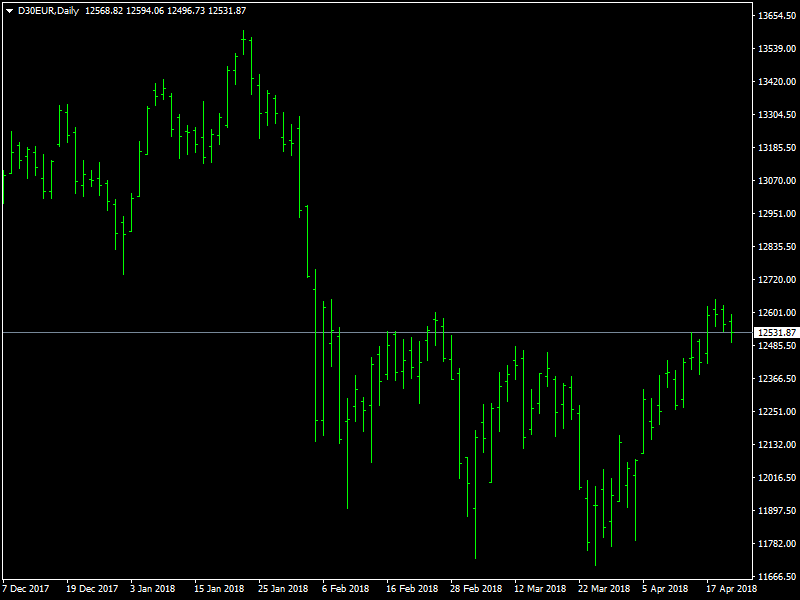
Task: Click the D30EUR,Daily chart title
Action: point(48,11)
